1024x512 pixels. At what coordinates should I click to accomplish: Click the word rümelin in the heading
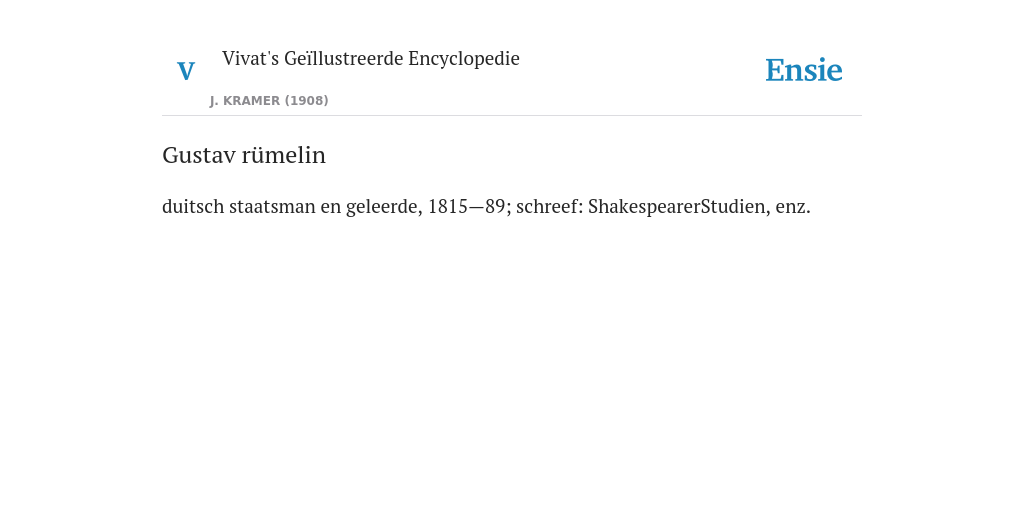pyautogui.click(x=283, y=155)
